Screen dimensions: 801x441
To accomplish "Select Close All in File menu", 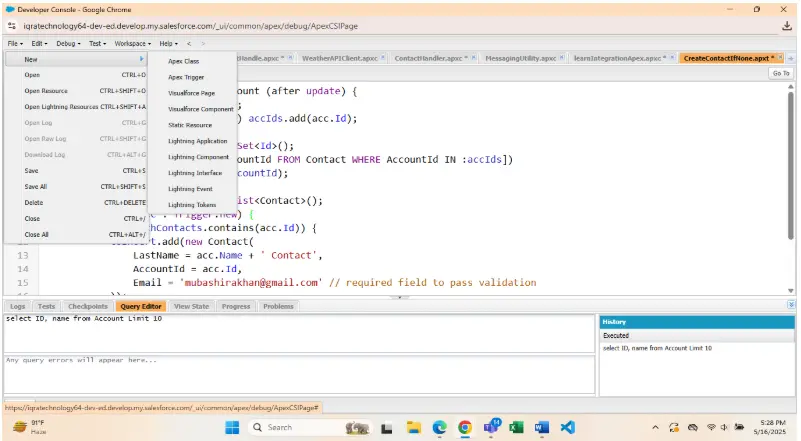I will click(77, 235).
